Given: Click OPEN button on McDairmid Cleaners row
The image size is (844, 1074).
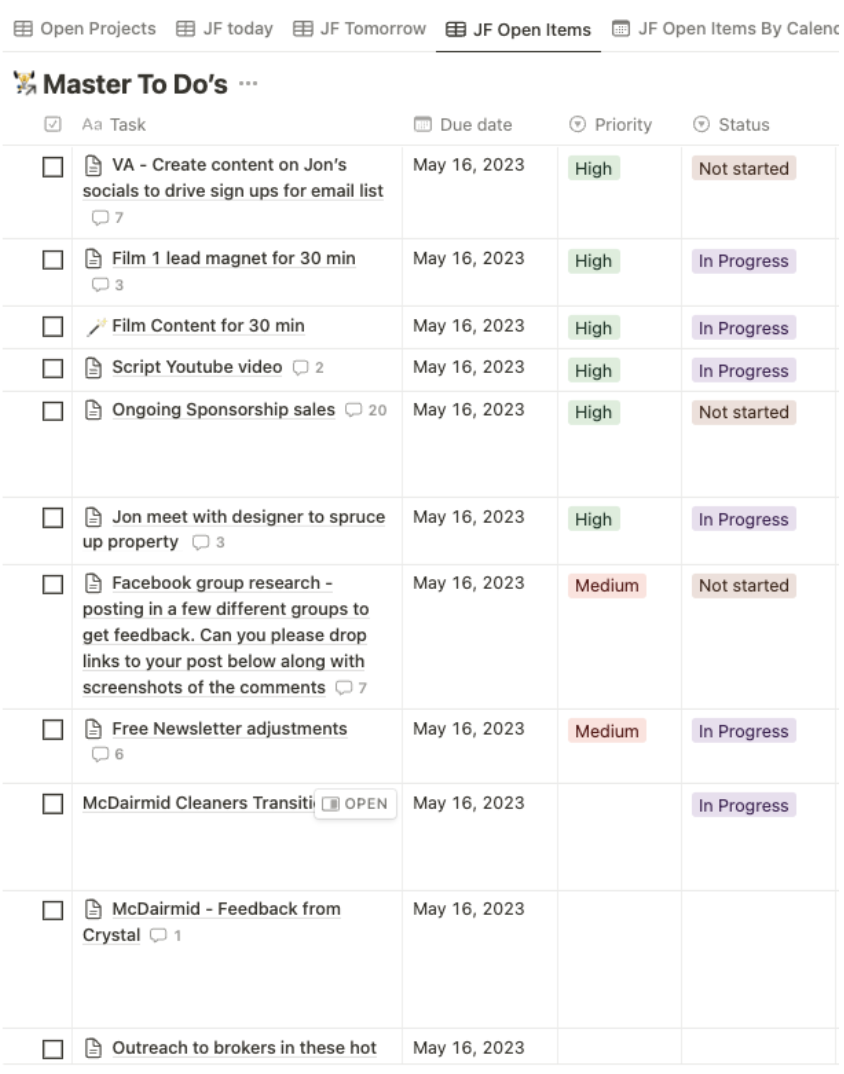Looking at the screenshot, I should coord(355,803).
